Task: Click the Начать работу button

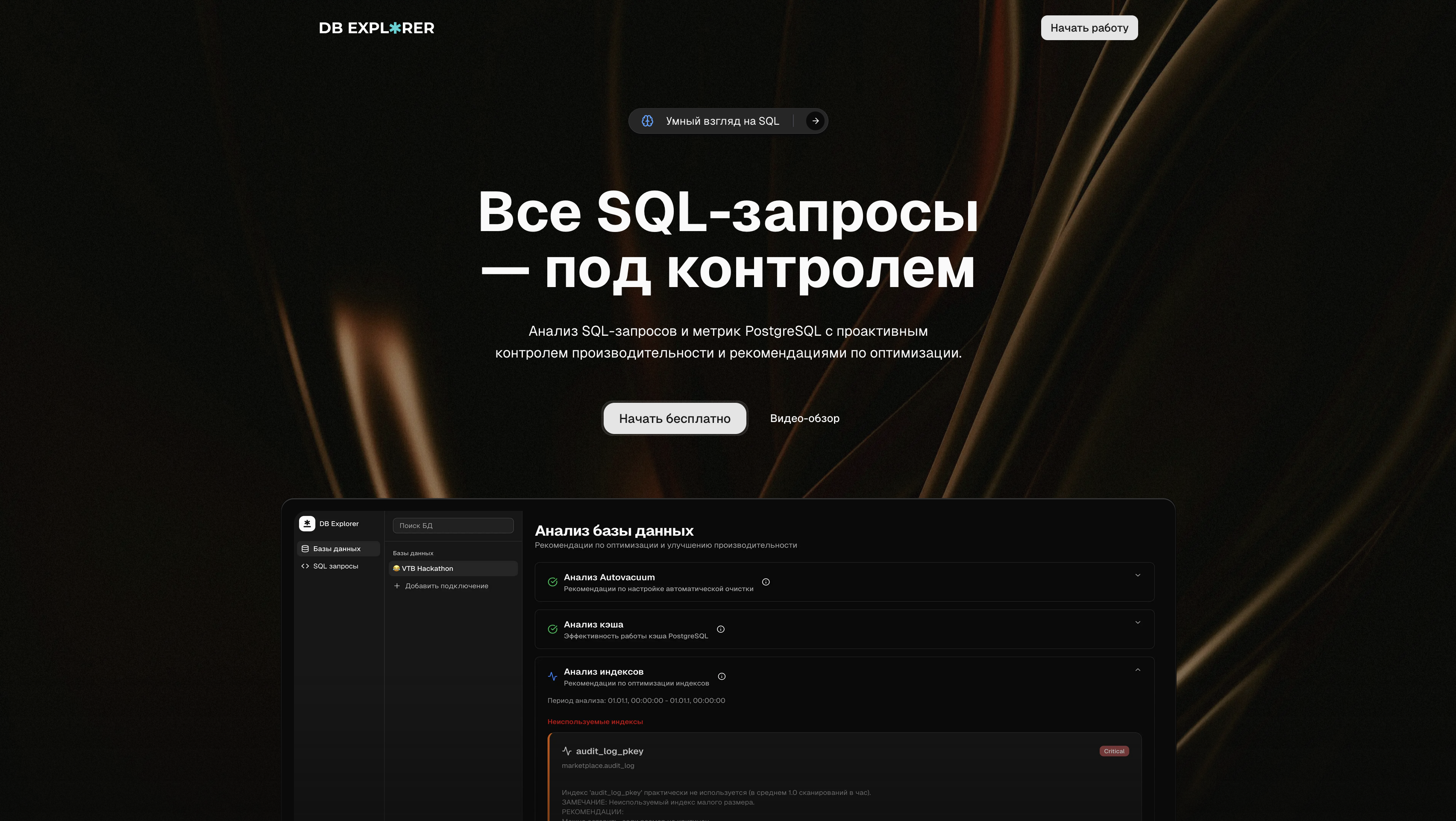Action: point(1089,28)
